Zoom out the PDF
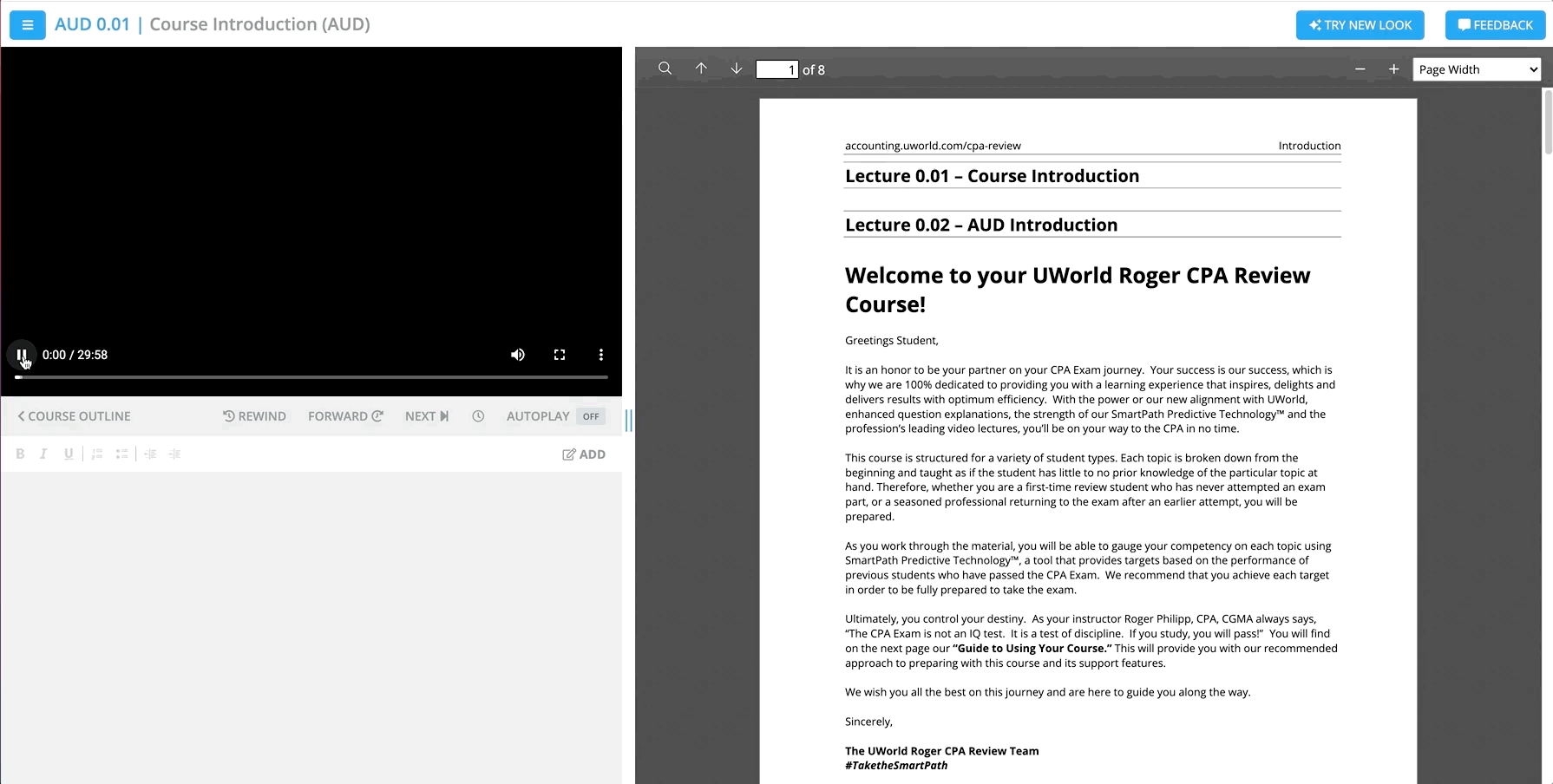 (x=1360, y=69)
